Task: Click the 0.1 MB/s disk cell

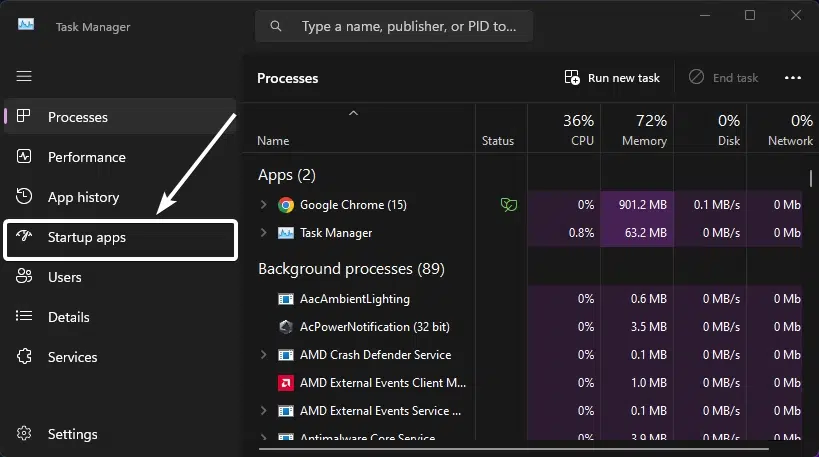Action: tap(710, 205)
